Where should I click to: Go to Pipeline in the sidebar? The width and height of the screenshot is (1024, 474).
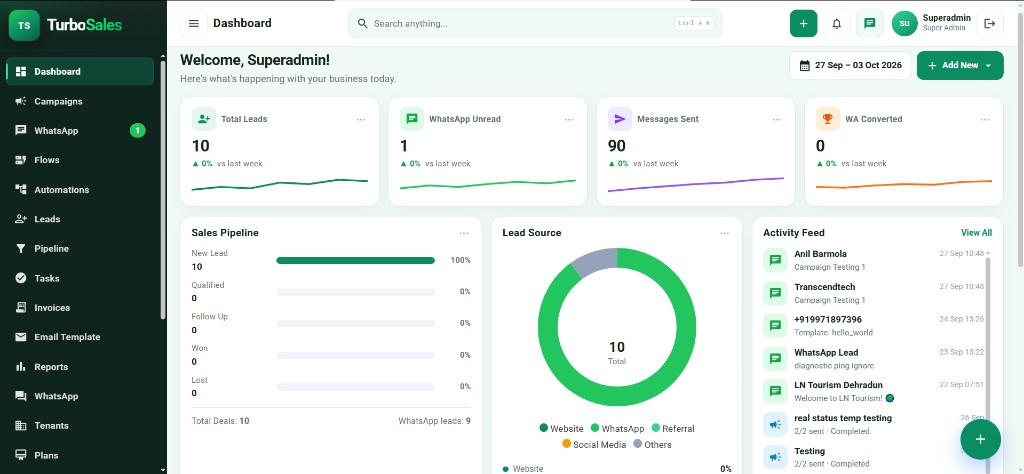click(80, 249)
